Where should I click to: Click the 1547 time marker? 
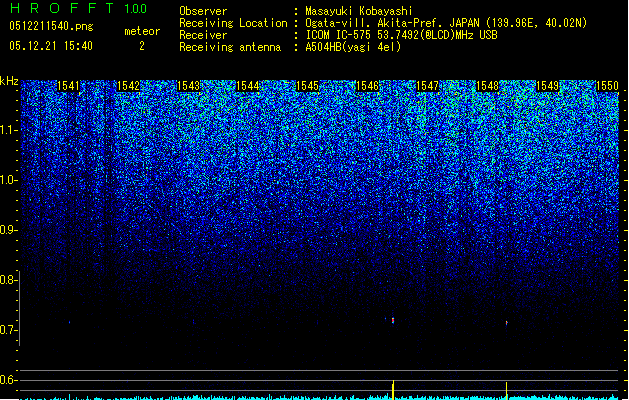(x=428, y=86)
